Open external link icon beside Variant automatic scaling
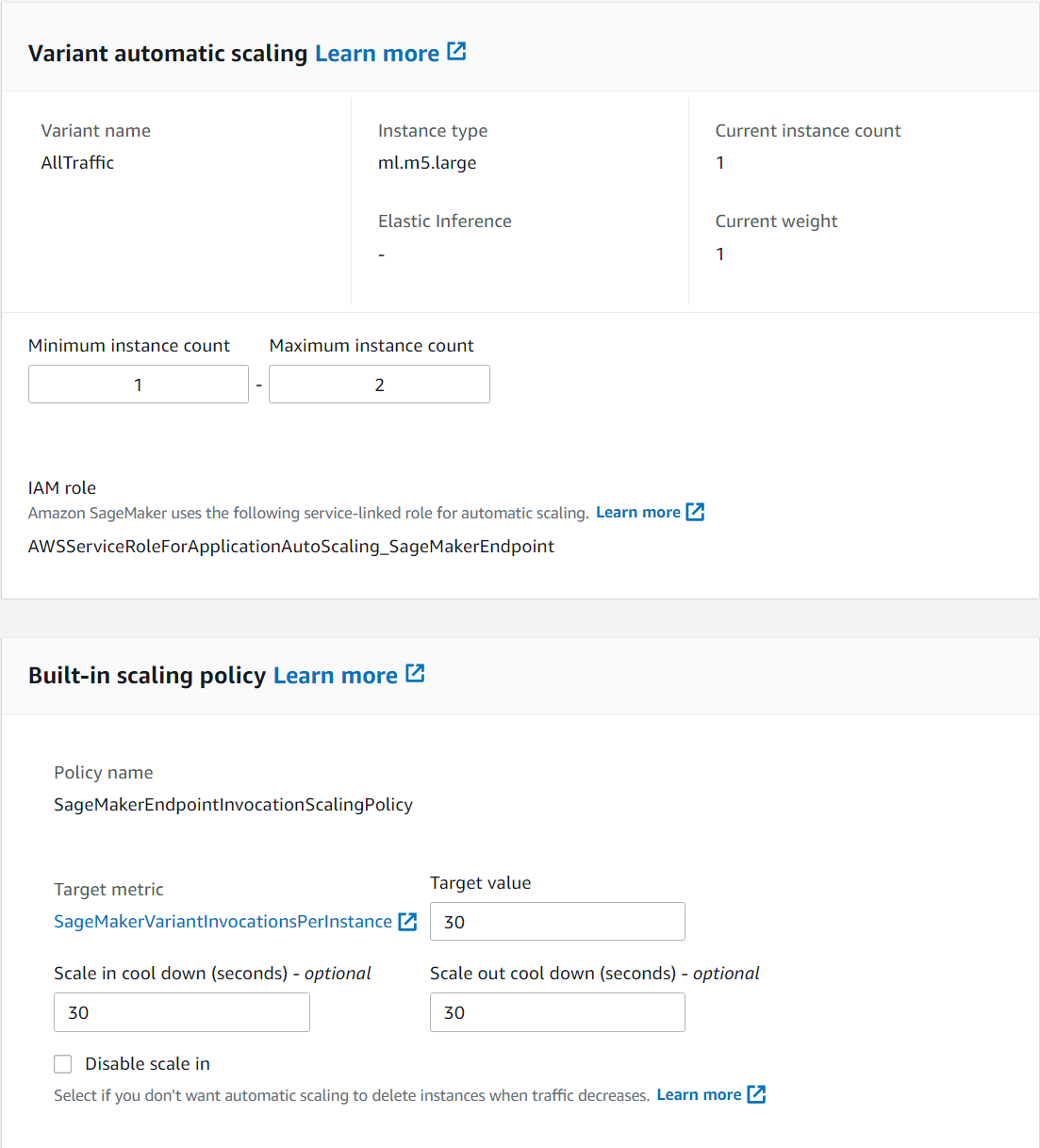 456,52
